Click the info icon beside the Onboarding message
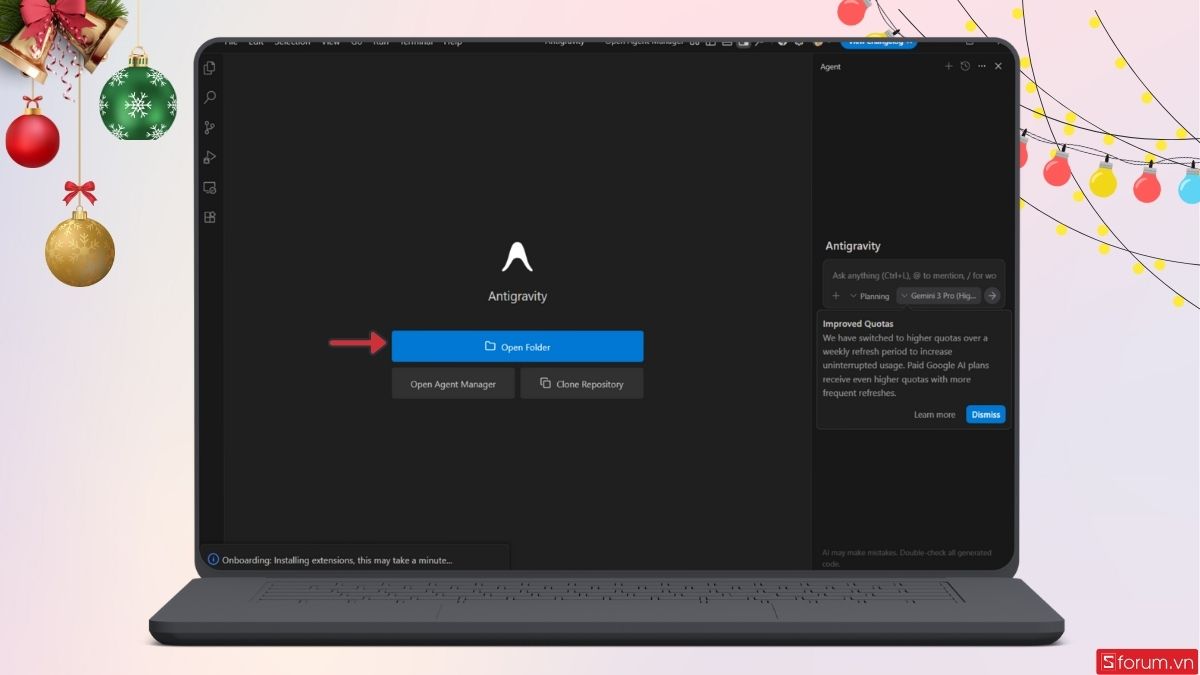This screenshot has height=675, width=1200. pyautogui.click(x=213, y=560)
